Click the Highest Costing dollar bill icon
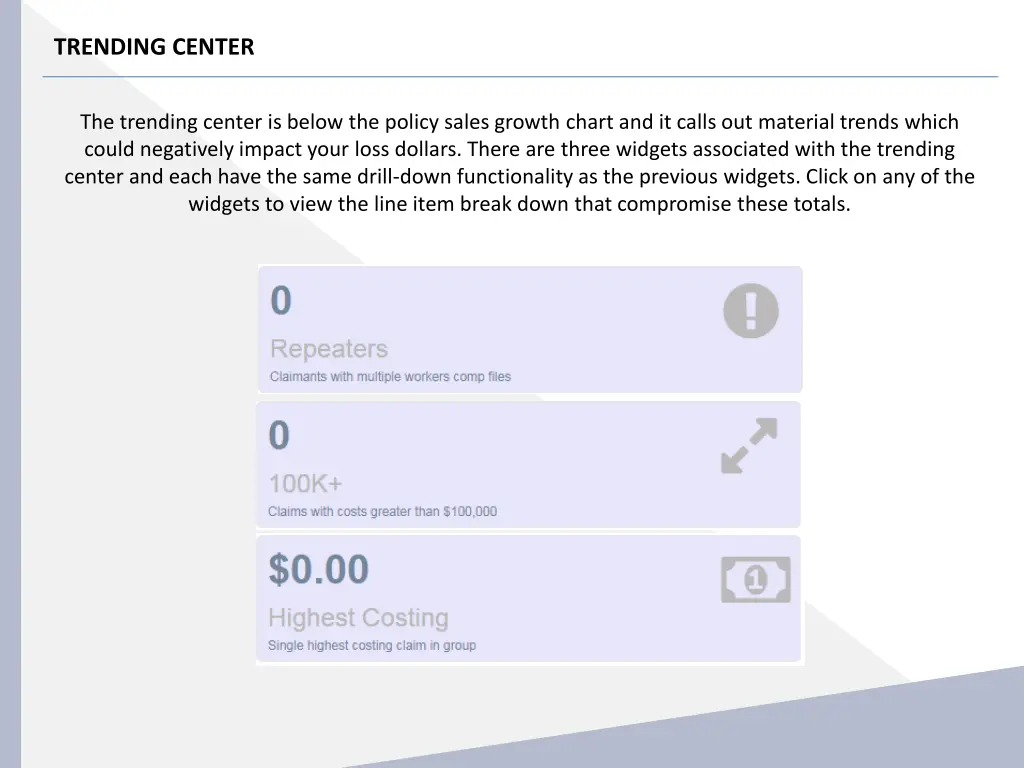The width and height of the screenshot is (1024, 768). (x=756, y=579)
